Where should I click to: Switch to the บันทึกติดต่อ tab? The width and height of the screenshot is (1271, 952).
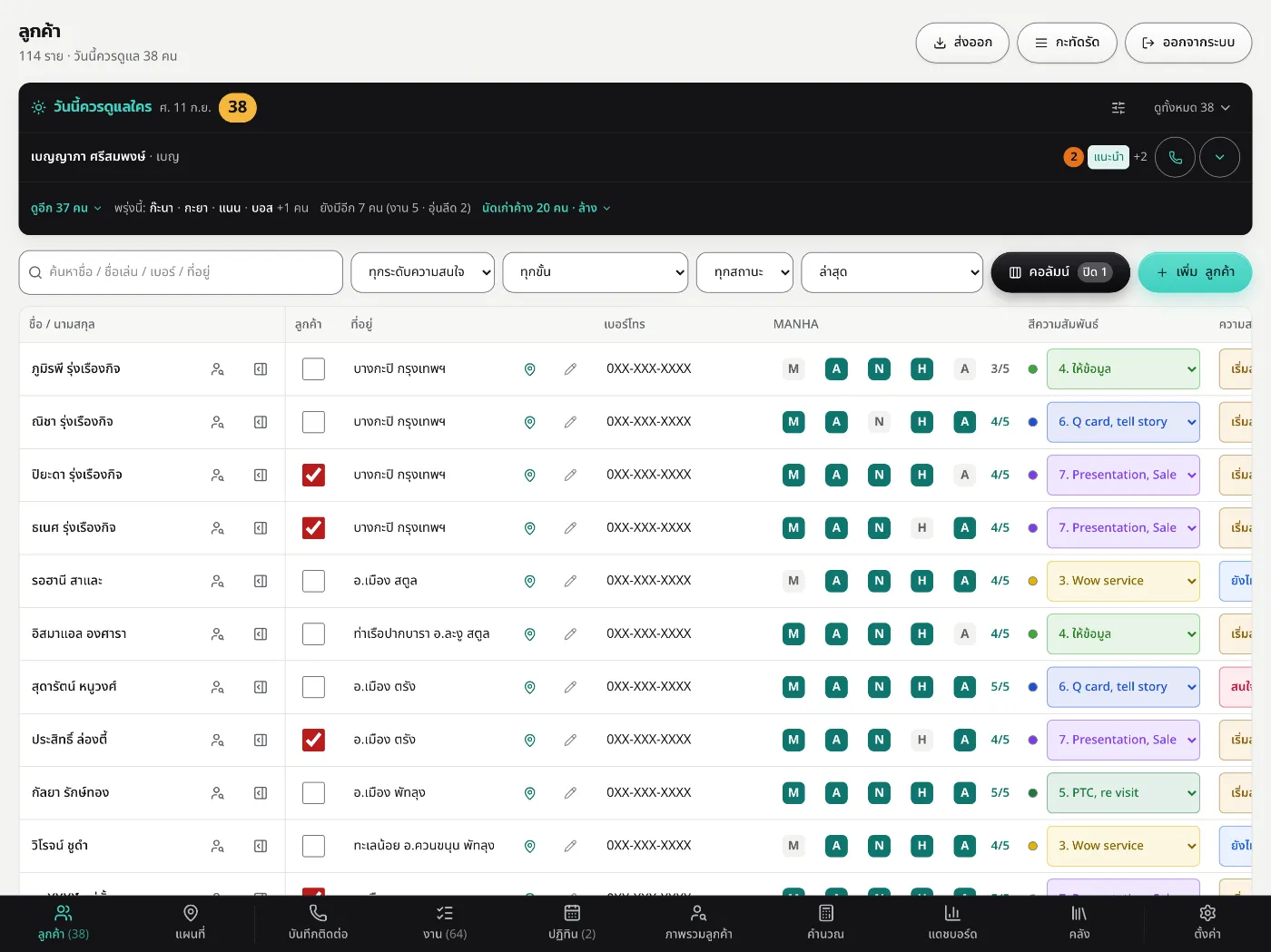tap(318, 922)
